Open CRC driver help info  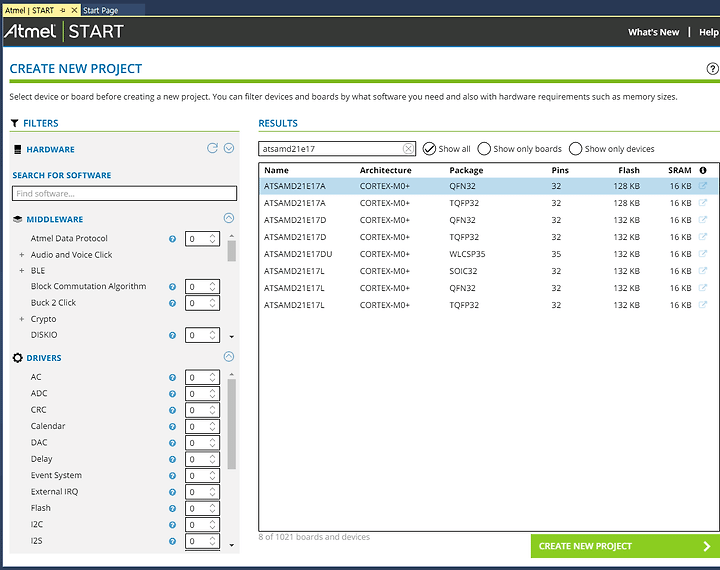click(x=172, y=410)
